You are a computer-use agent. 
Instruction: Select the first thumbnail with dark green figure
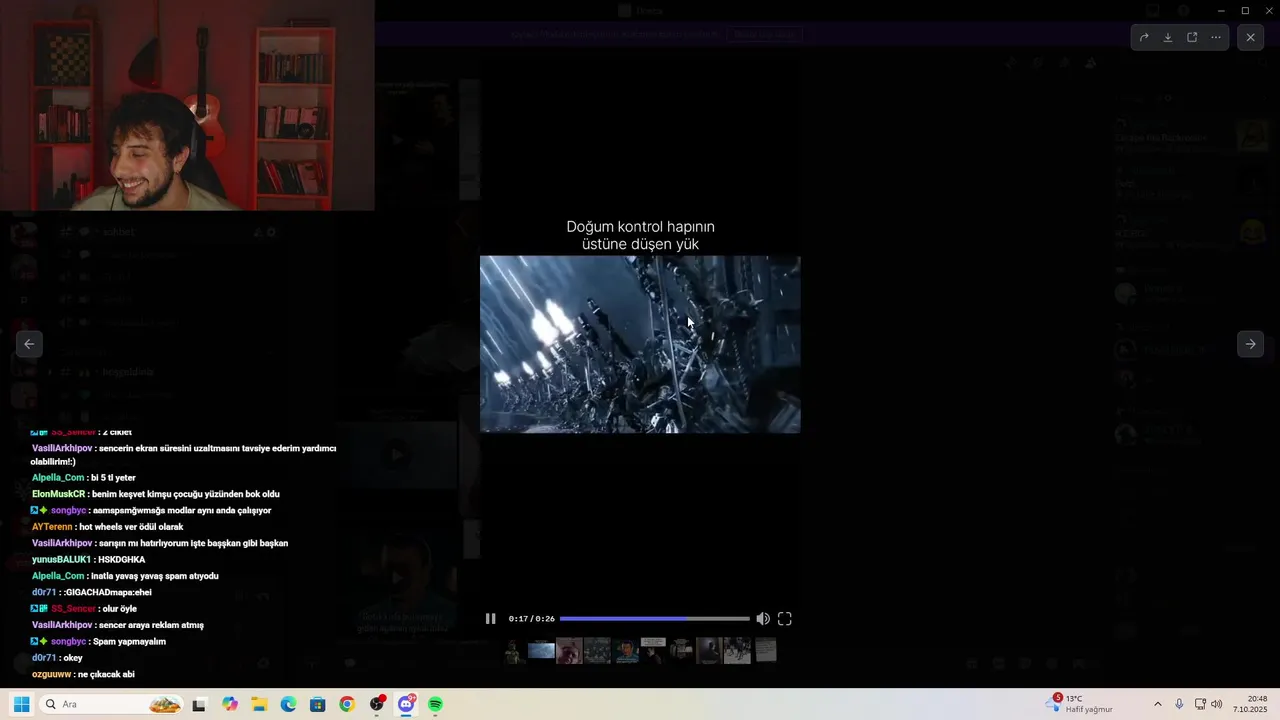(515, 651)
